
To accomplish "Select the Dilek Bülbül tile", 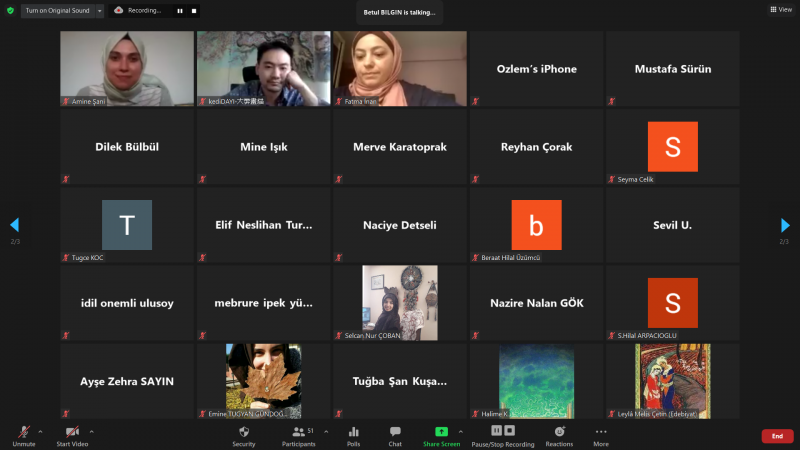I will click(x=127, y=147).
